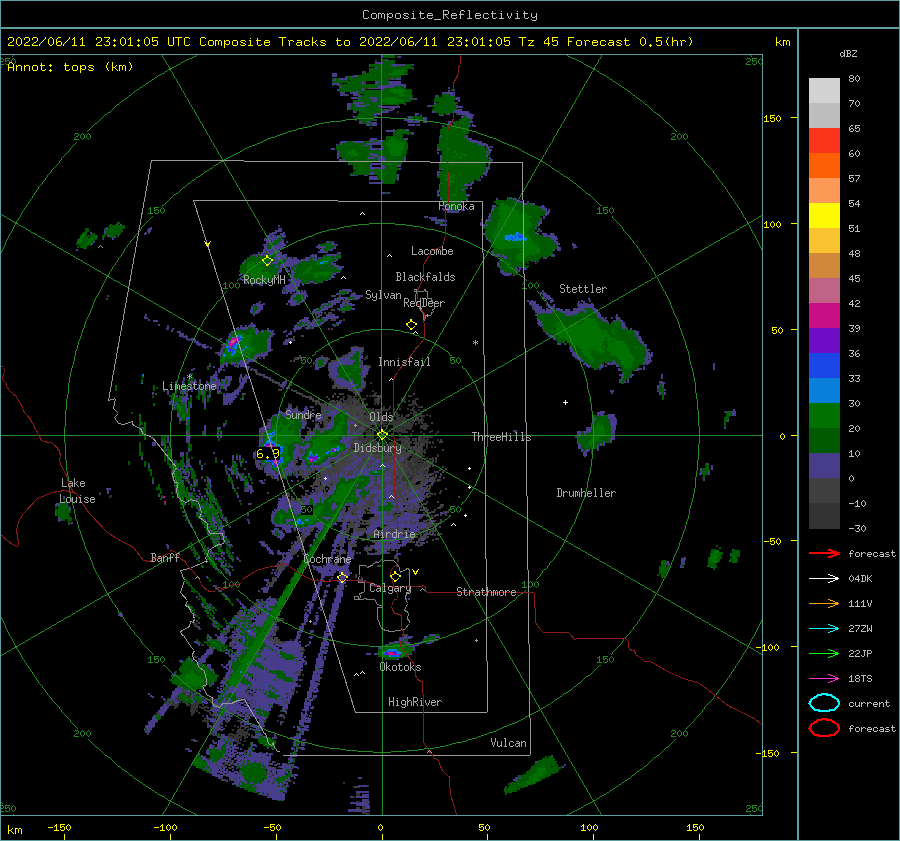Click the 'Annot: tops (km)' label
The height and width of the screenshot is (841, 900).
70,67
